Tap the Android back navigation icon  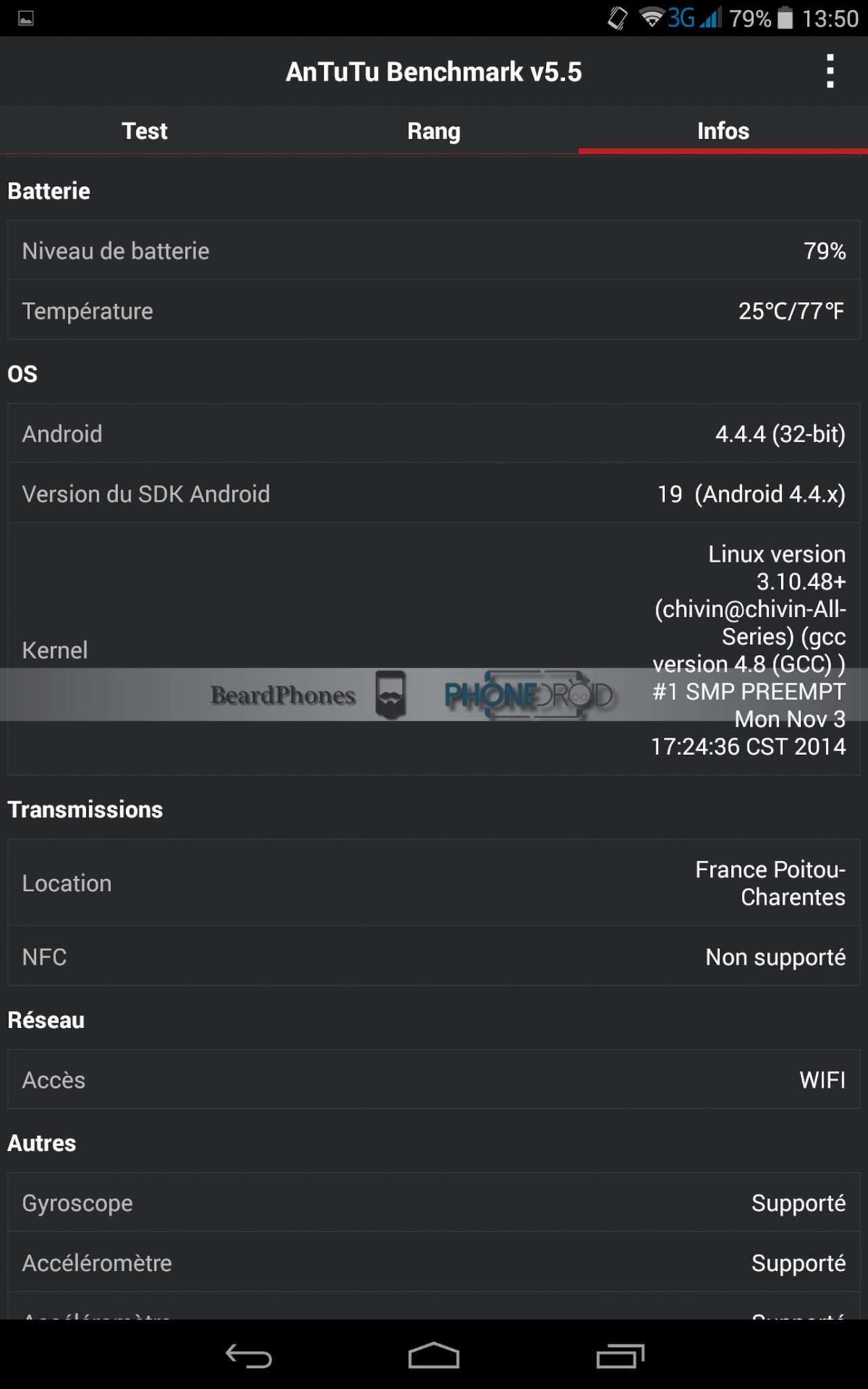tap(249, 1356)
